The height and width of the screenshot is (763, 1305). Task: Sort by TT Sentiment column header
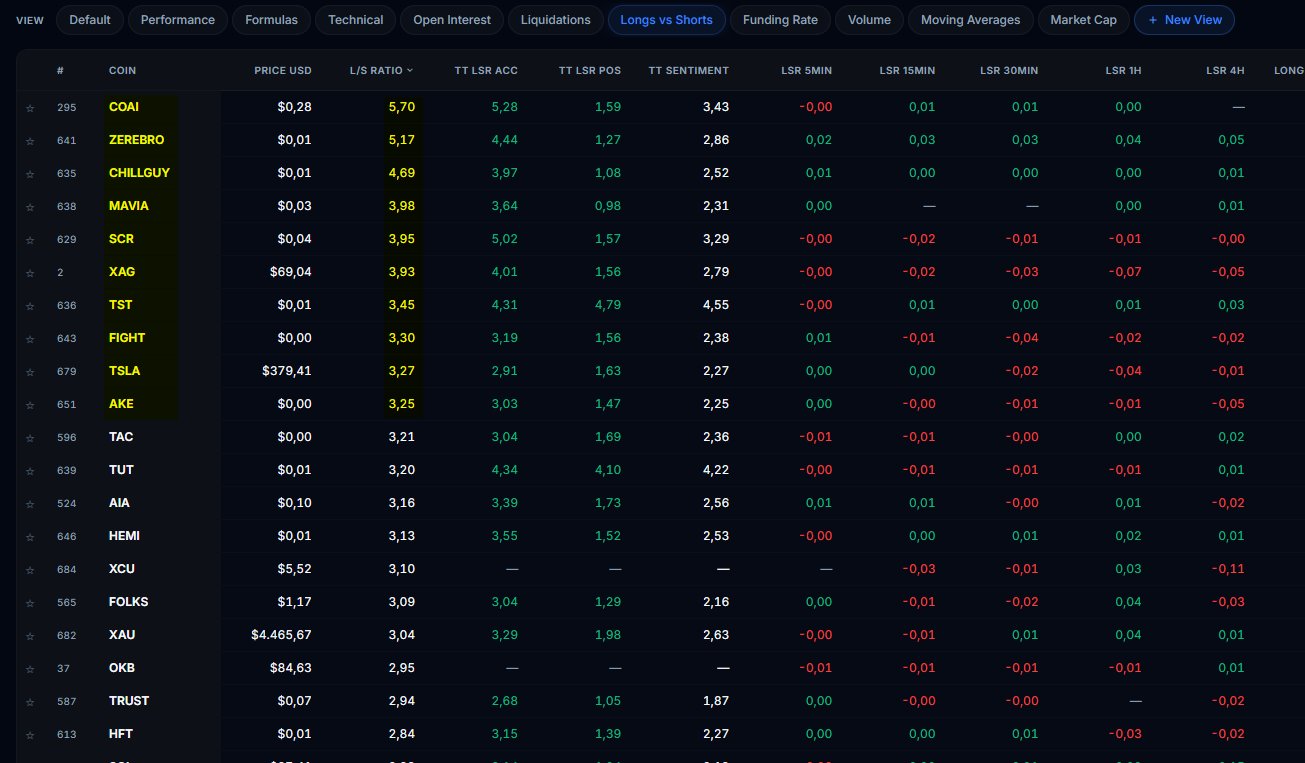[688, 70]
